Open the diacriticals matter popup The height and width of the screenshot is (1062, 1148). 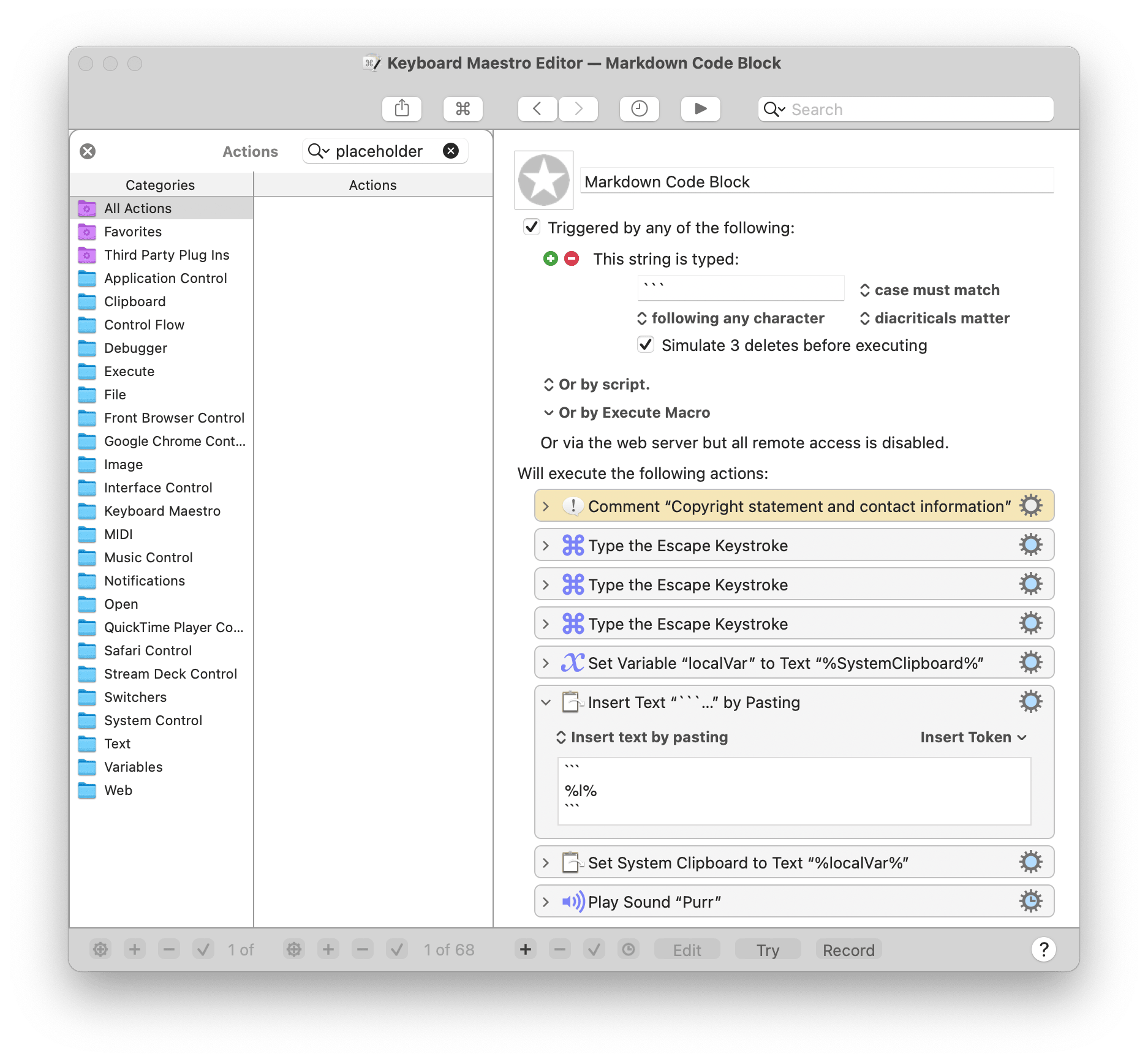pyautogui.click(x=935, y=318)
